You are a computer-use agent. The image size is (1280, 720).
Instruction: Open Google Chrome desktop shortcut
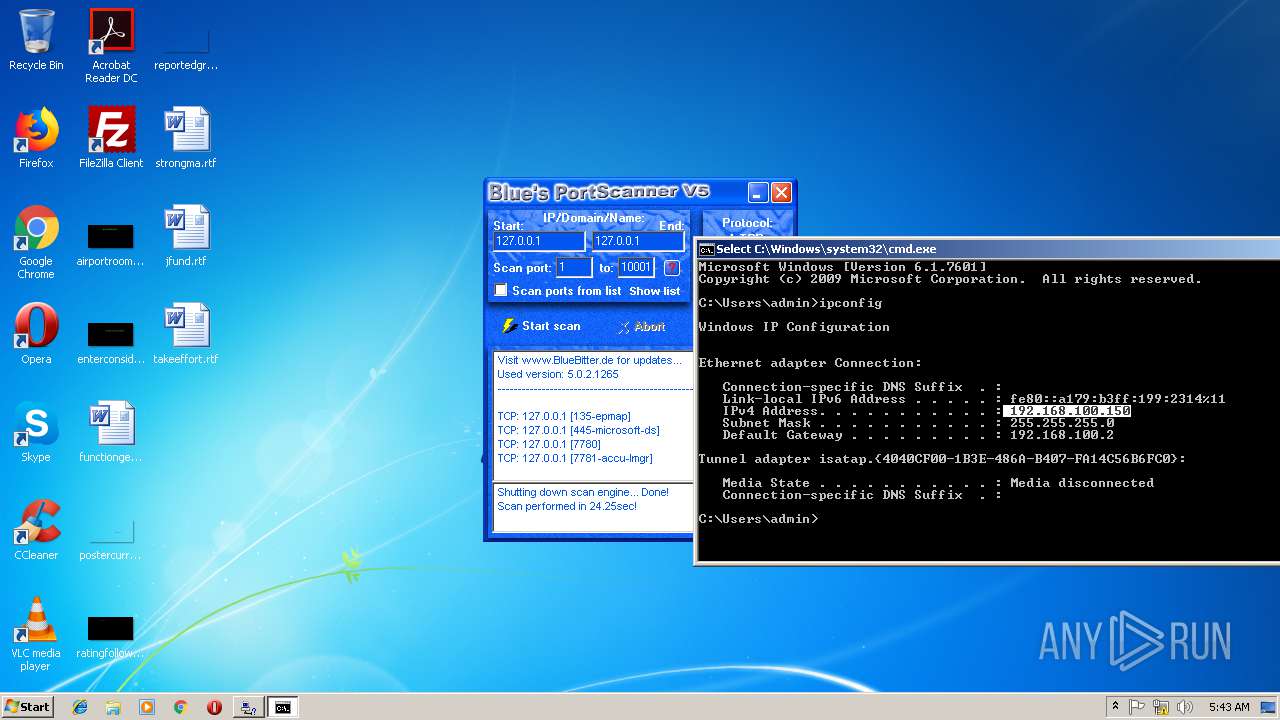coord(36,242)
